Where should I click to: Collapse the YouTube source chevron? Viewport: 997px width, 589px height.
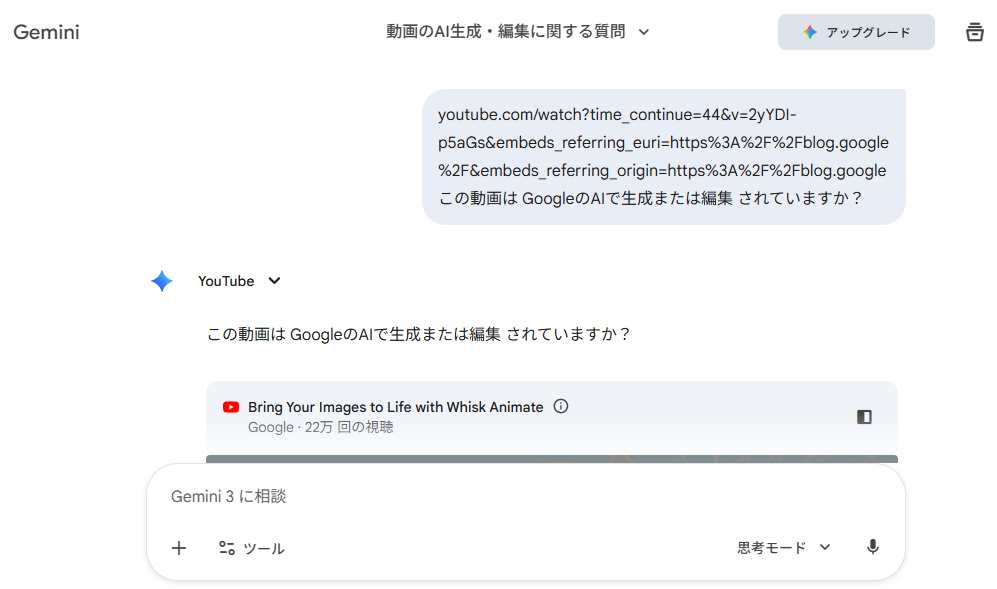pos(275,281)
